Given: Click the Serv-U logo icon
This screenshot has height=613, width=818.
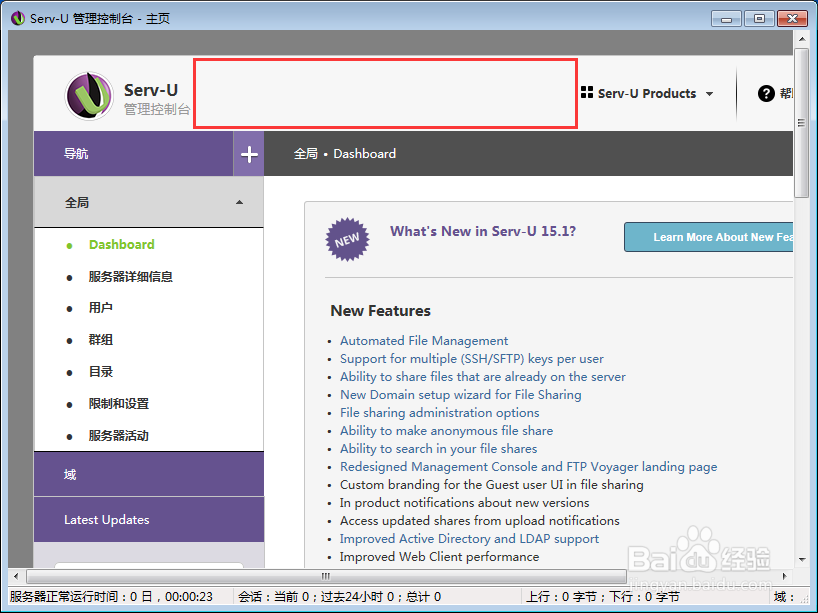Looking at the screenshot, I should pyautogui.click(x=89, y=96).
